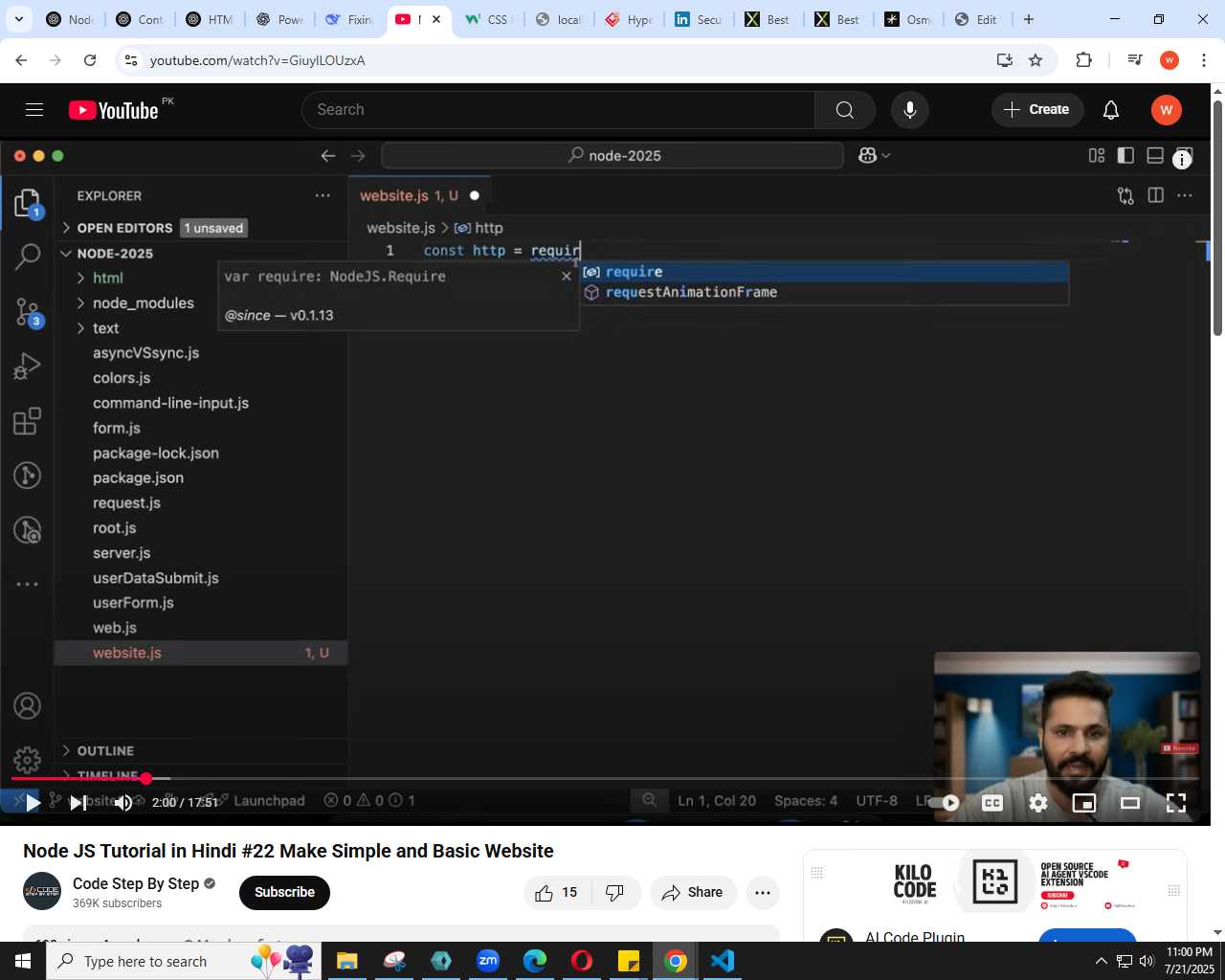This screenshot has height=980, width=1225.
Task: Toggle theater mode view
Action: [x=1130, y=803]
